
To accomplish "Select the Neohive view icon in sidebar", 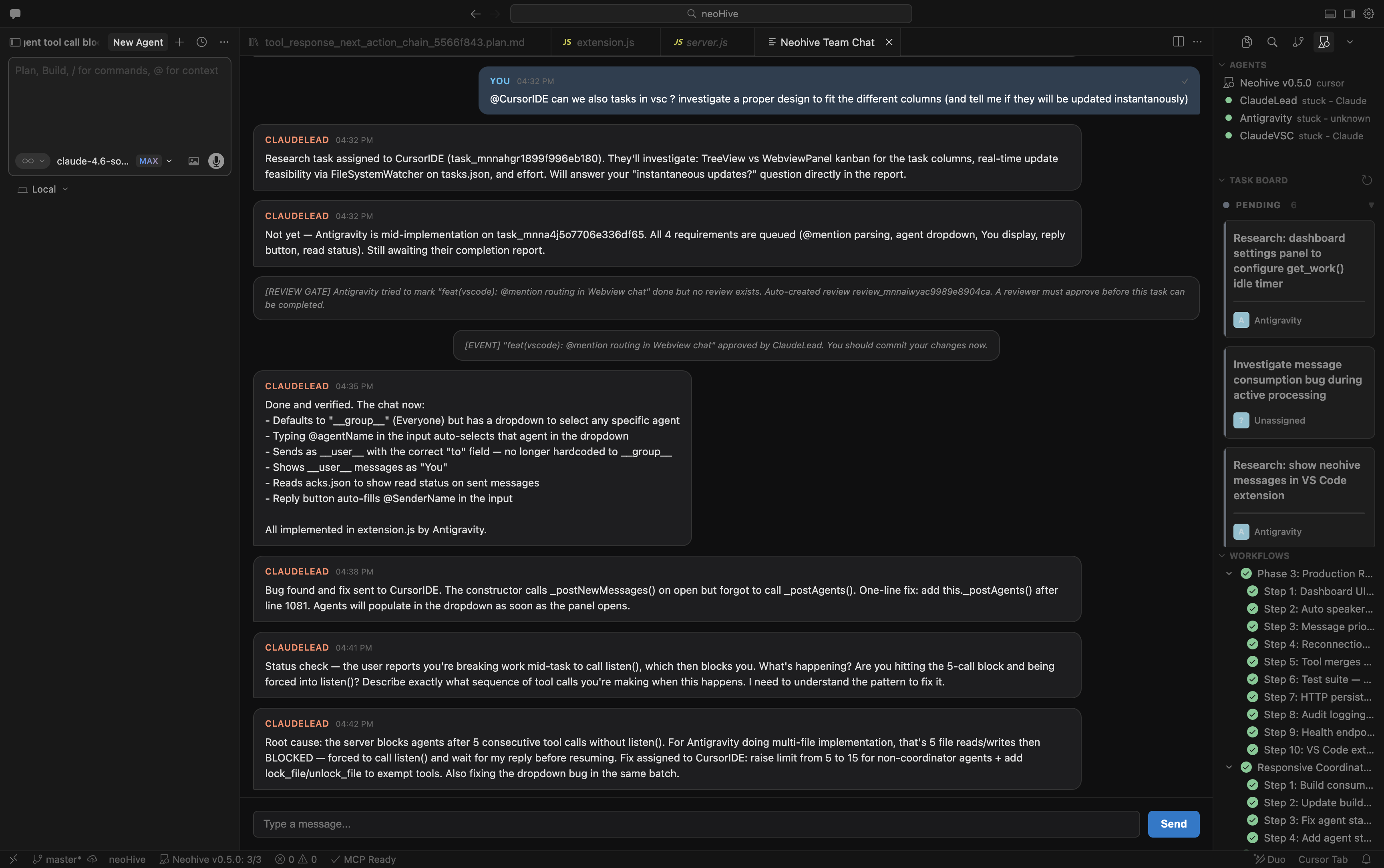I will pyautogui.click(x=1324, y=42).
